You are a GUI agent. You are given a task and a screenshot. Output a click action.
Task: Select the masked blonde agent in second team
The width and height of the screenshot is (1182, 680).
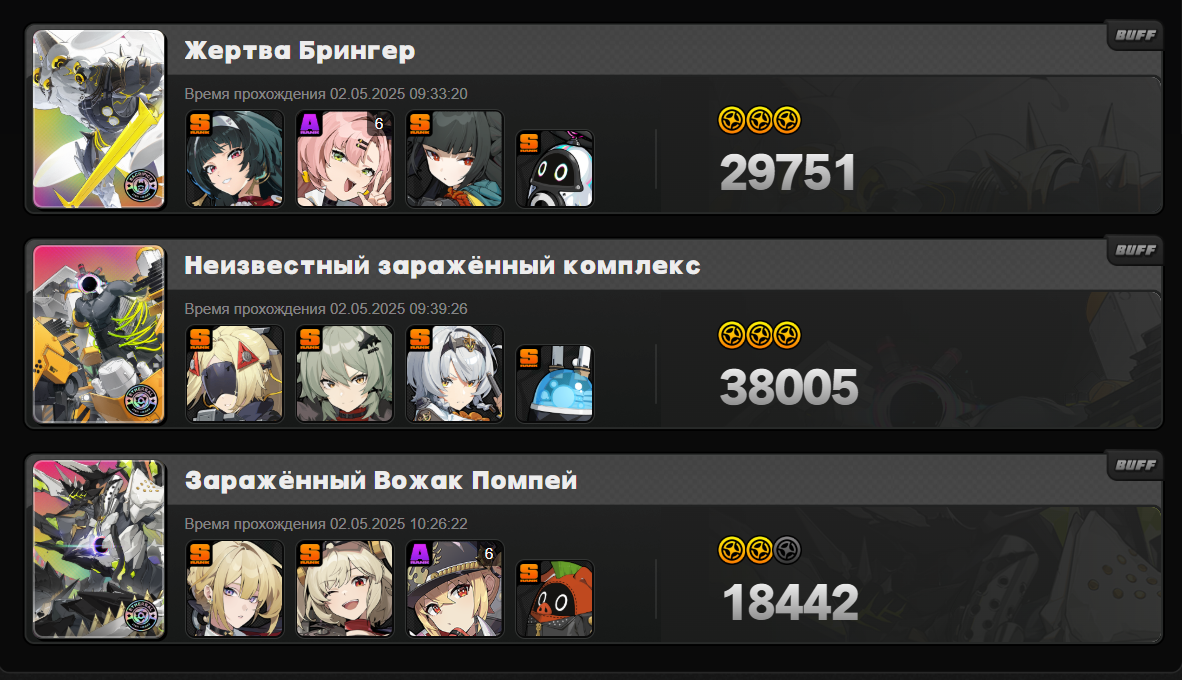[234, 374]
